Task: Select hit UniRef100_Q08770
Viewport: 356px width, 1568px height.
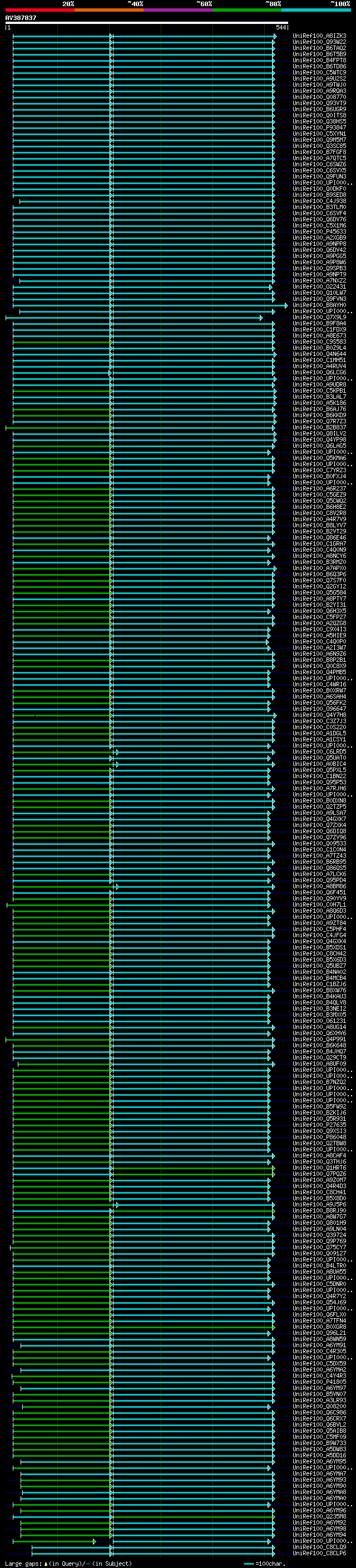Action: coord(319,97)
